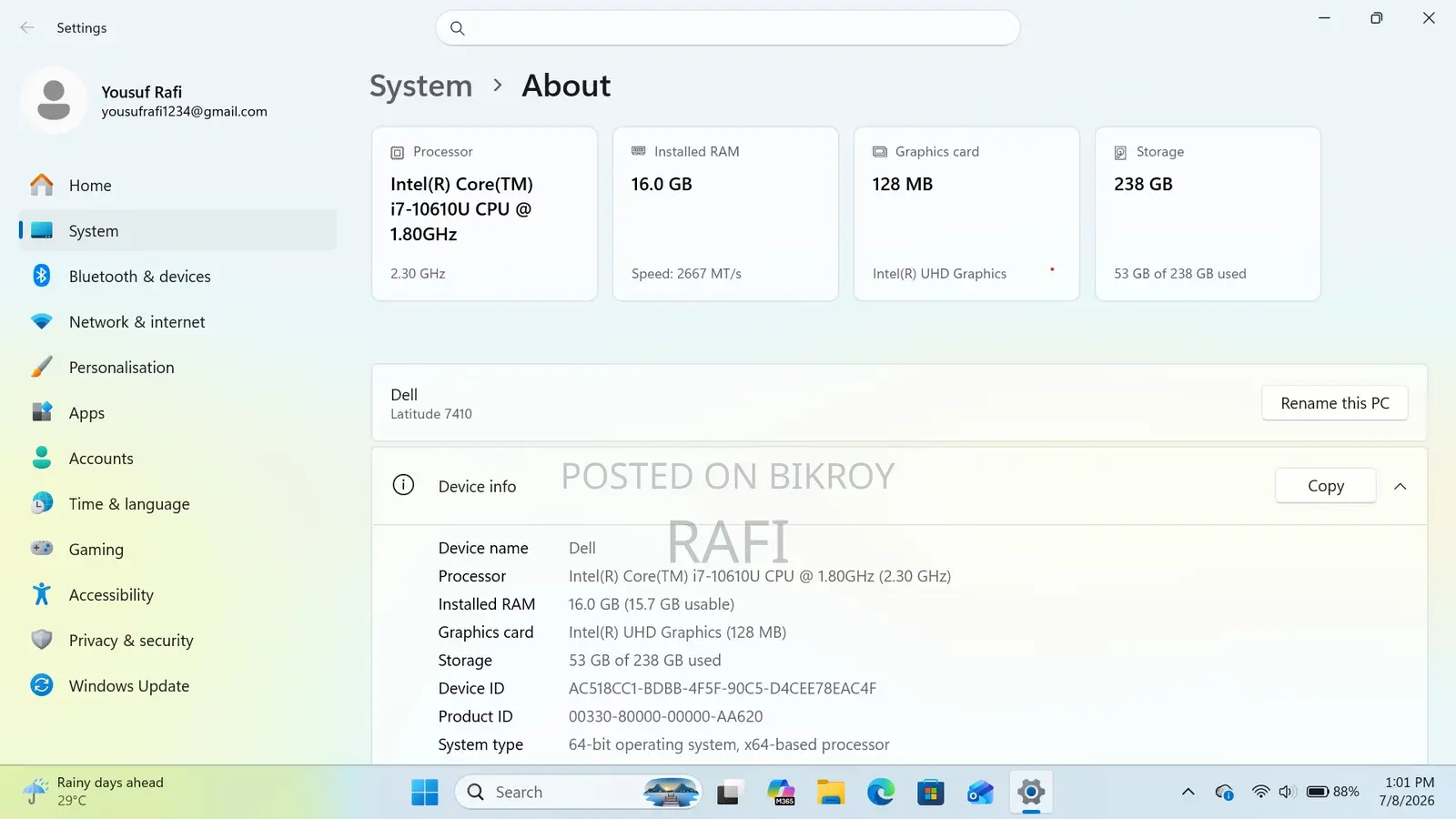Open Network & internet settings
The image size is (1456, 819).
(x=177, y=321)
